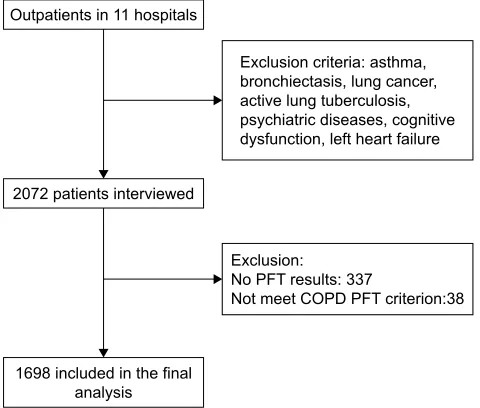The height and width of the screenshot is (408, 480).
Task: Click arrowhead pointing to PFT exclusion box
Action: click(x=218, y=279)
